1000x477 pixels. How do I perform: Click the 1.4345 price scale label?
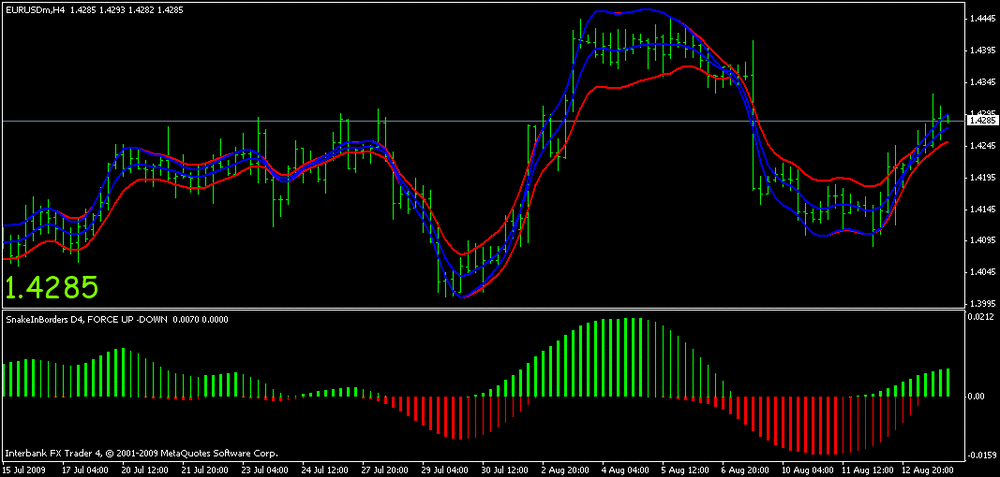(982, 82)
